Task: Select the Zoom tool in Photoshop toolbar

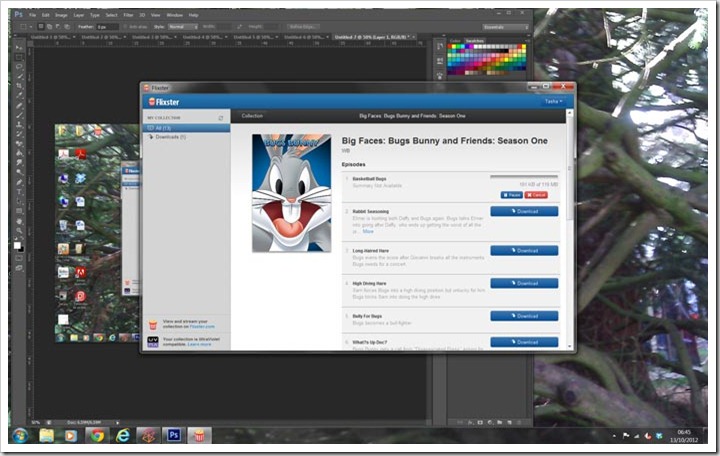Action: point(19,231)
